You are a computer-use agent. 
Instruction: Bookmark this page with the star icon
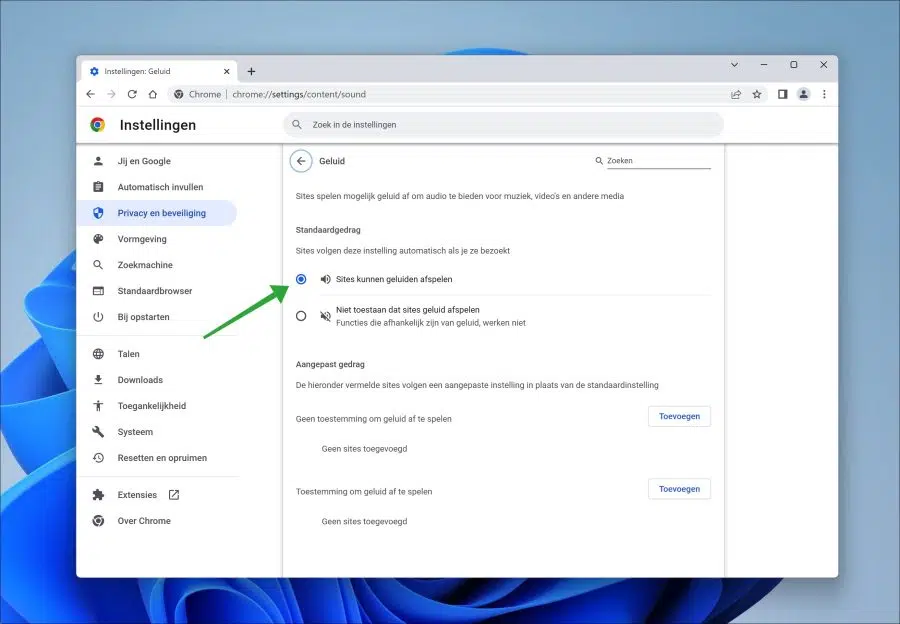[x=757, y=94]
